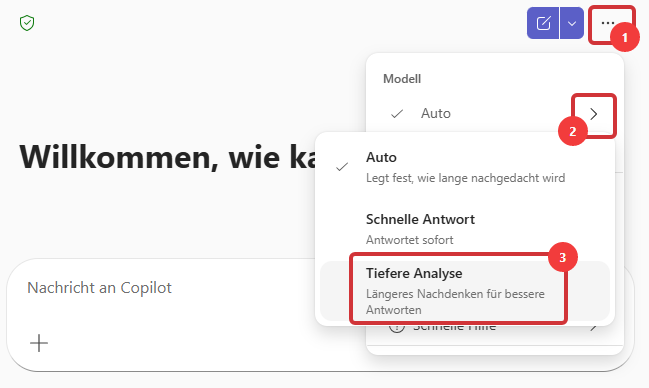Screen dimensions: 649x388
Task: Click the circular icon before Schnelle Hilfe
Action: [x=397, y=328]
